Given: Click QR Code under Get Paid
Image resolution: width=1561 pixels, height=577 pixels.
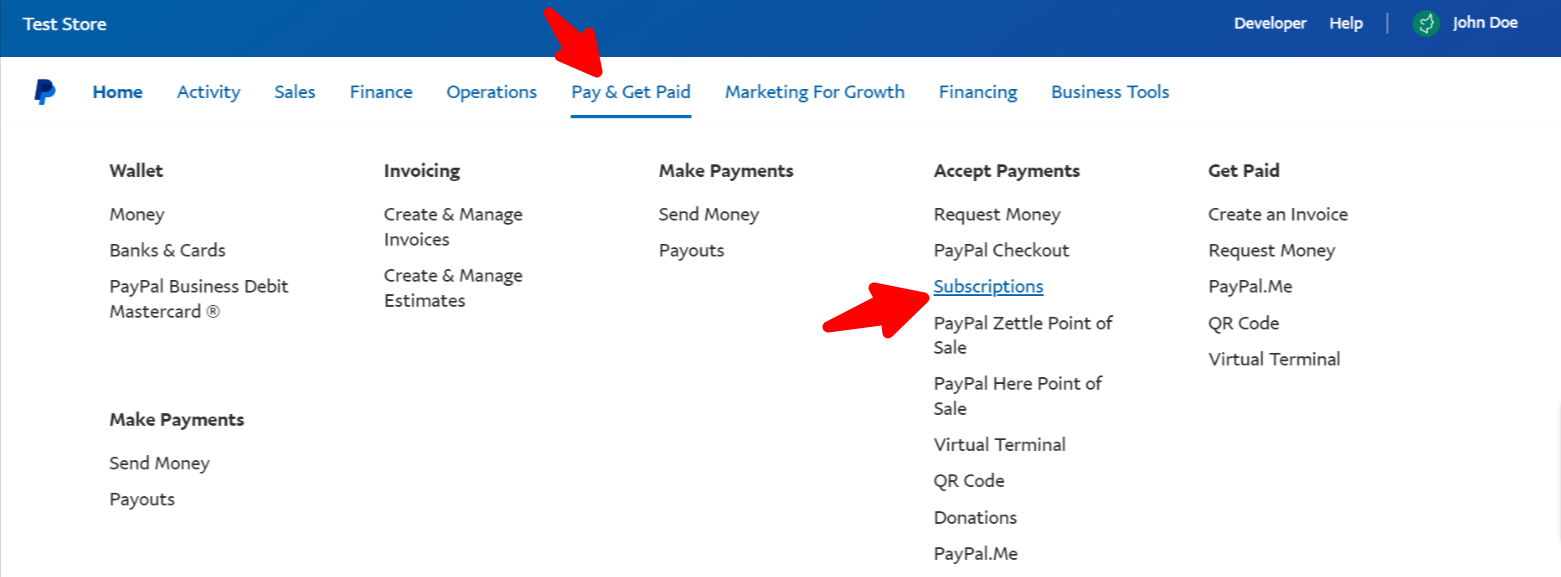Looking at the screenshot, I should [x=1244, y=324].
